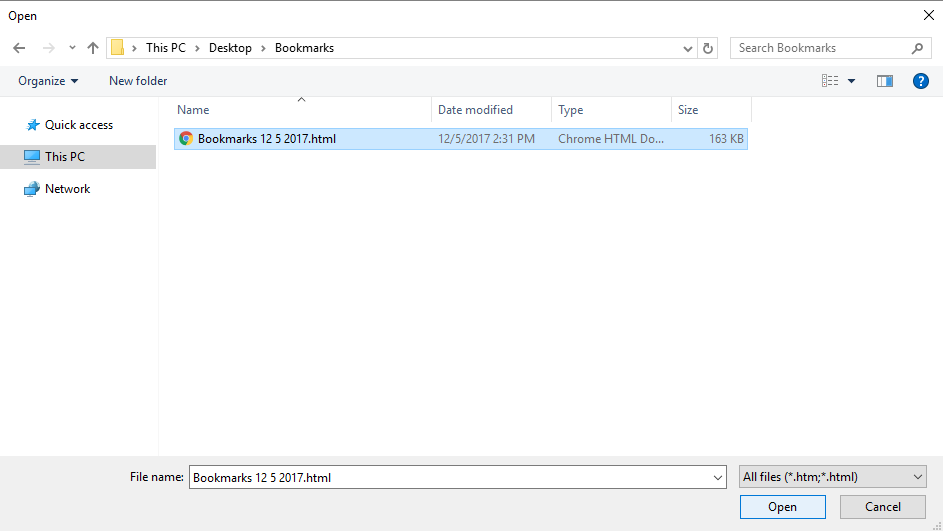The height and width of the screenshot is (531, 943).
Task: Click the Chrome HTML Do... type cell
Action: [611, 139]
